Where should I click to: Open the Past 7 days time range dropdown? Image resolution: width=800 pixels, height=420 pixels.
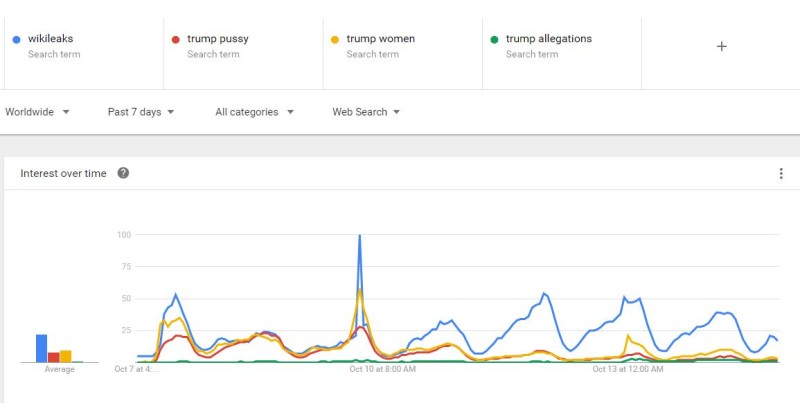(x=141, y=112)
